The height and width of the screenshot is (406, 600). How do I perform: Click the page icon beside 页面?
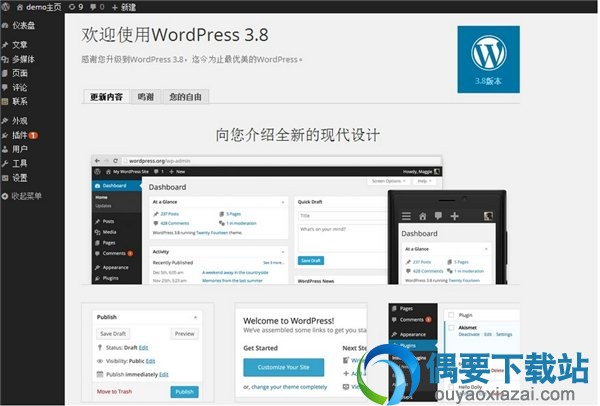coord(5,73)
